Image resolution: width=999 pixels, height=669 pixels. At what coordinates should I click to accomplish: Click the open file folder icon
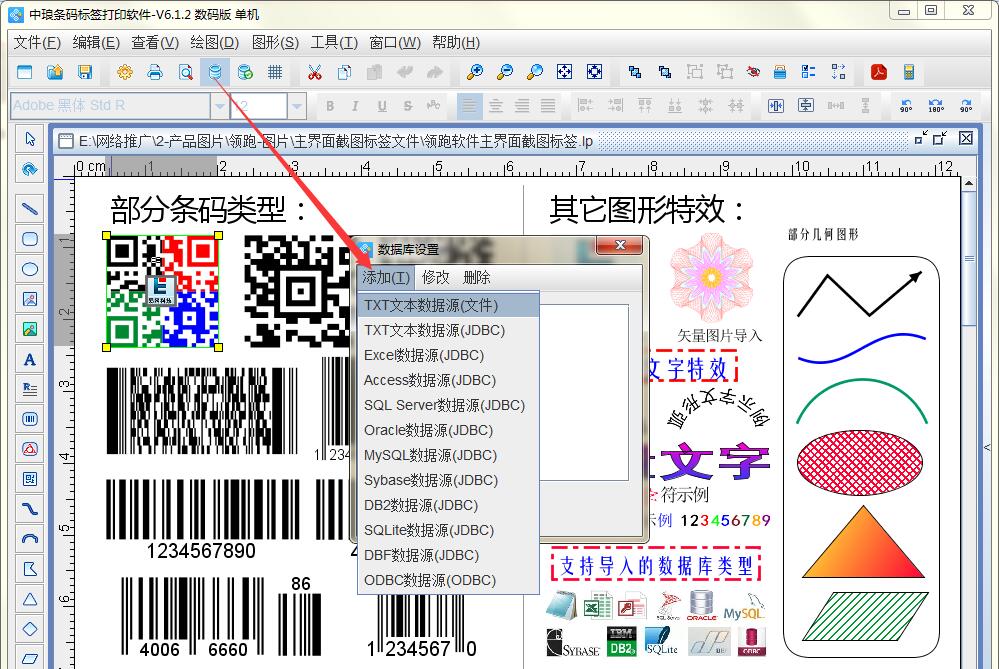point(55,72)
